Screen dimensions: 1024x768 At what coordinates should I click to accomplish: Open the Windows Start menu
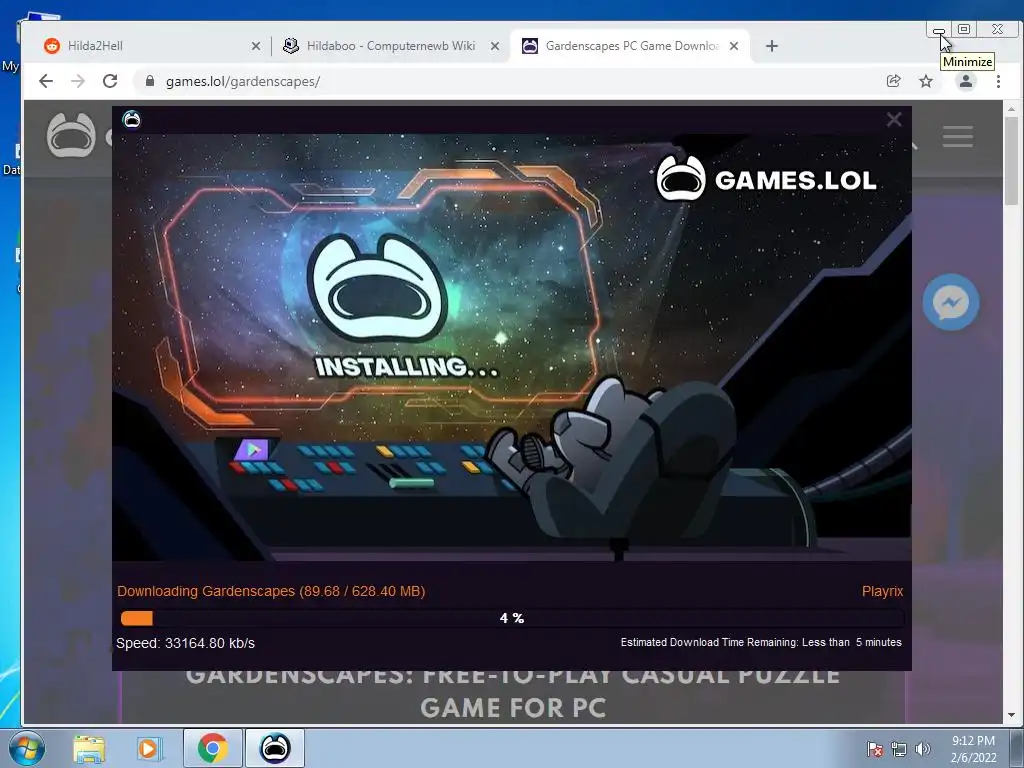point(27,748)
